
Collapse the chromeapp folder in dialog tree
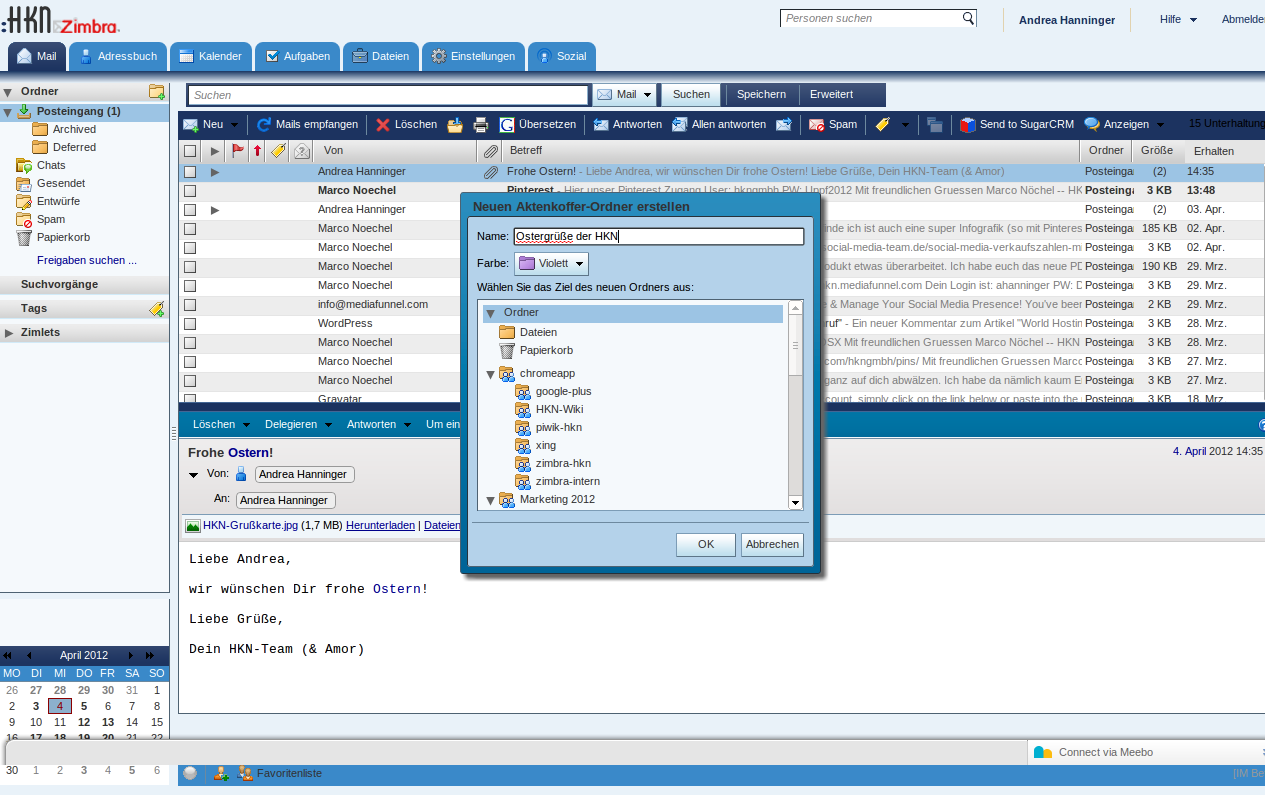[x=491, y=374]
